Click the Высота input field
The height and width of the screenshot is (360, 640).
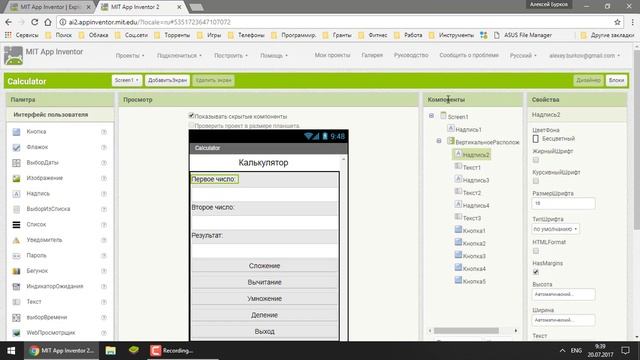click(563, 294)
